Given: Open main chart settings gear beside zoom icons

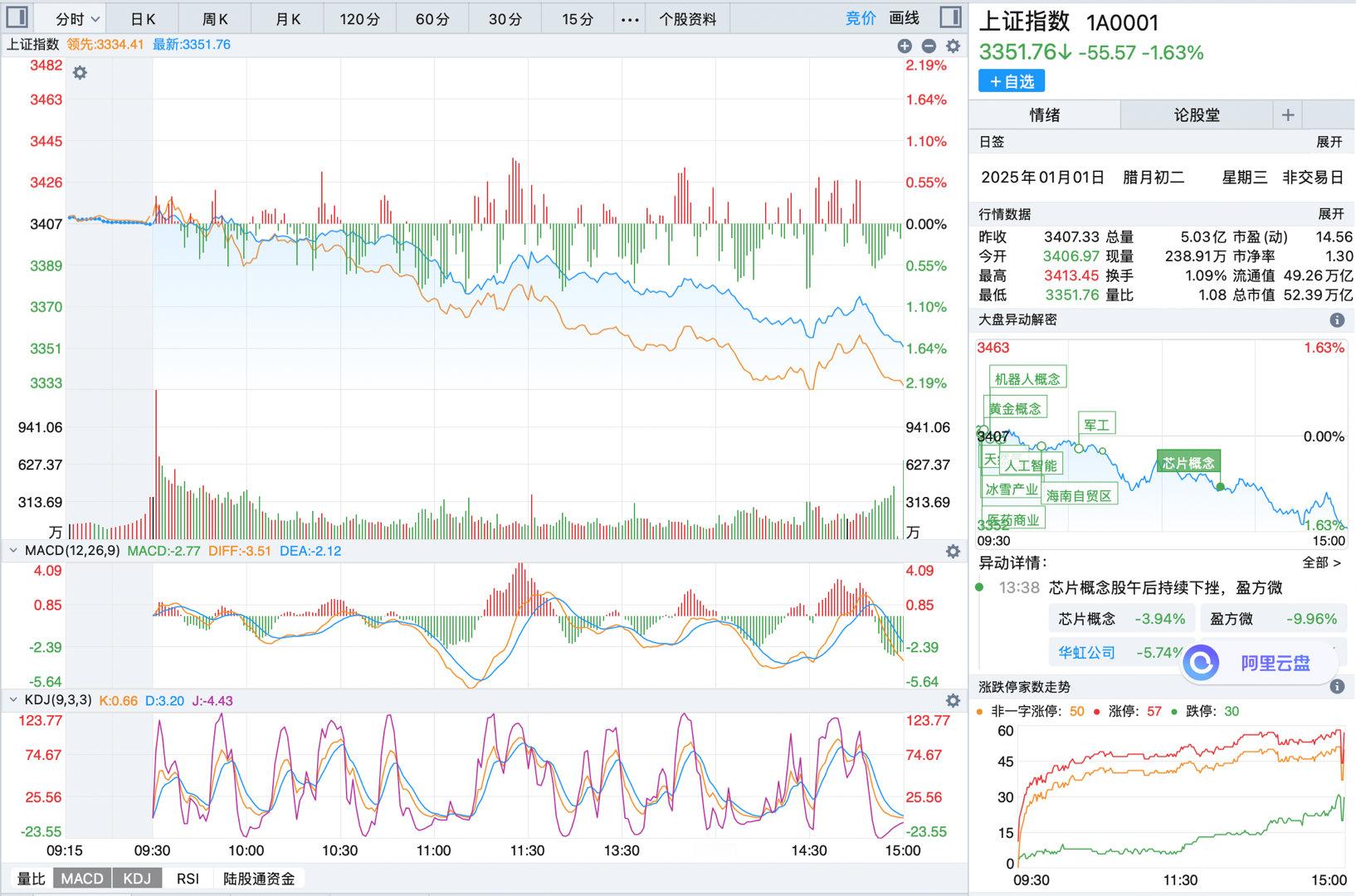Looking at the screenshot, I should 953,46.
